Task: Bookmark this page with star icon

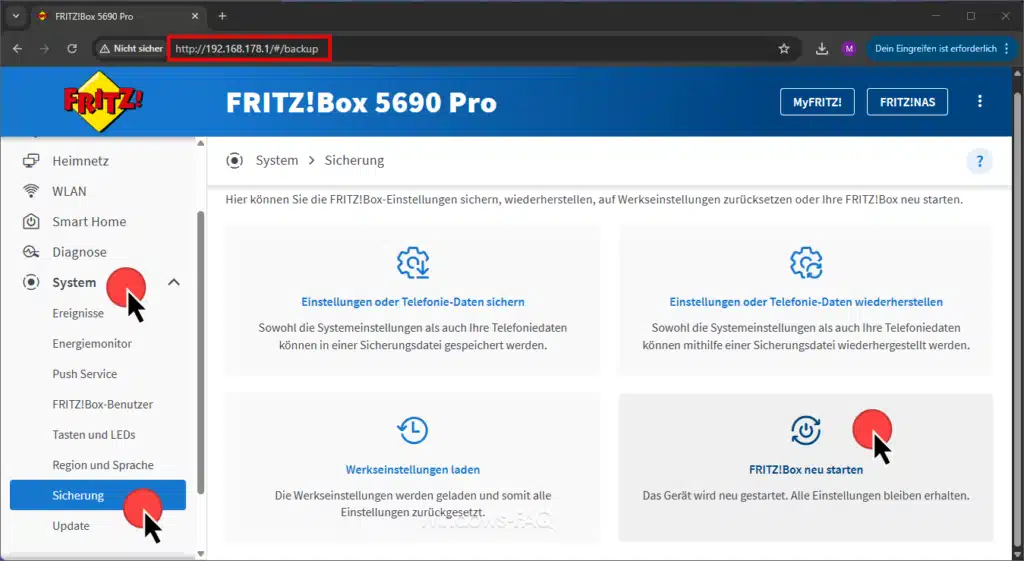Action: 784,48
